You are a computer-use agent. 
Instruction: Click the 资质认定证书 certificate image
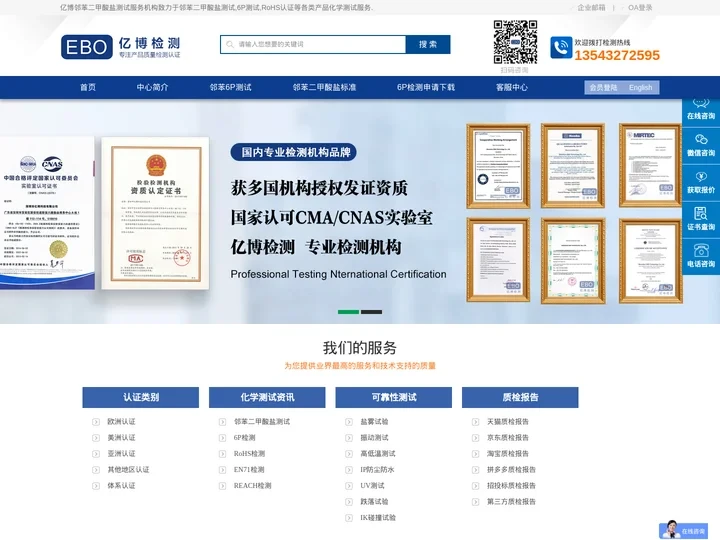pyautogui.click(x=155, y=214)
